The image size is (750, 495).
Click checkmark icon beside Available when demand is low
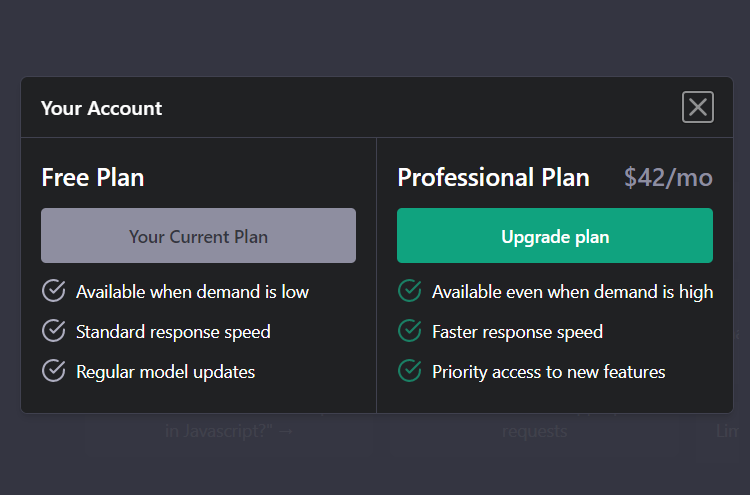(x=54, y=291)
